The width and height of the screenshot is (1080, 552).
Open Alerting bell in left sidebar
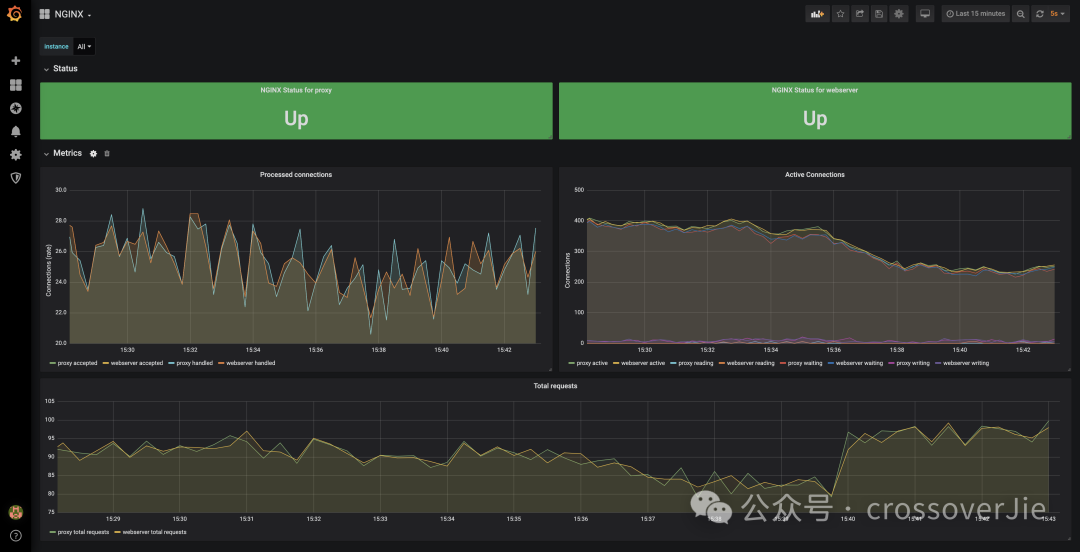tap(15, 131)
